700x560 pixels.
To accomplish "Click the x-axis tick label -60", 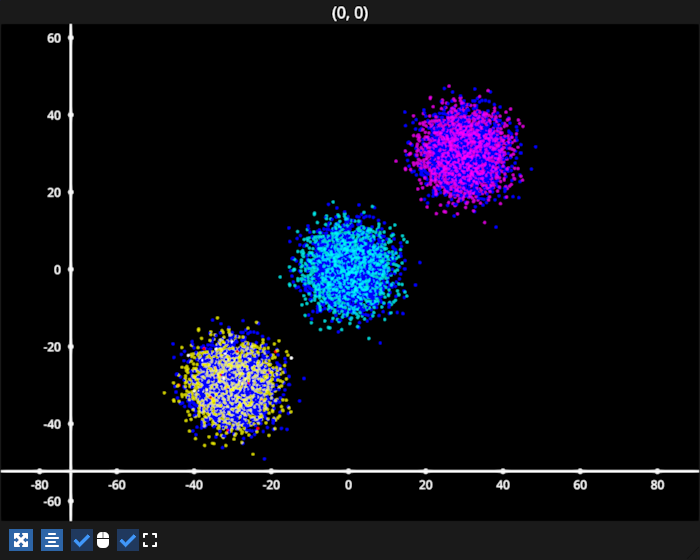I will point(117,485).
